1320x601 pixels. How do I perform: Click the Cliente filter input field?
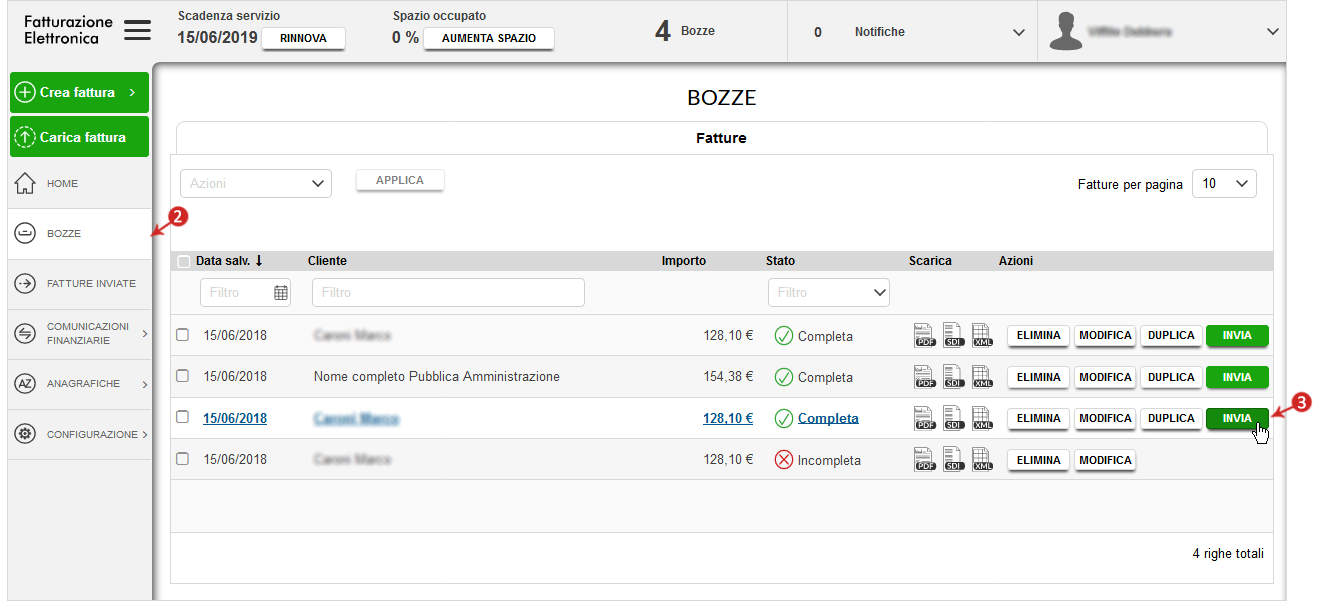(x=448, y=293)
